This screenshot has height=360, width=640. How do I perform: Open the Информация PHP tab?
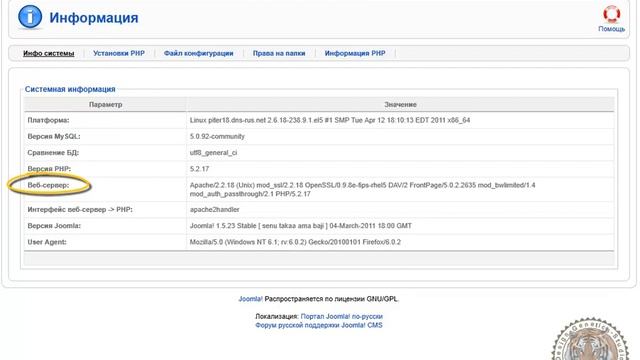pyautogui.click(x=355, y=53)
